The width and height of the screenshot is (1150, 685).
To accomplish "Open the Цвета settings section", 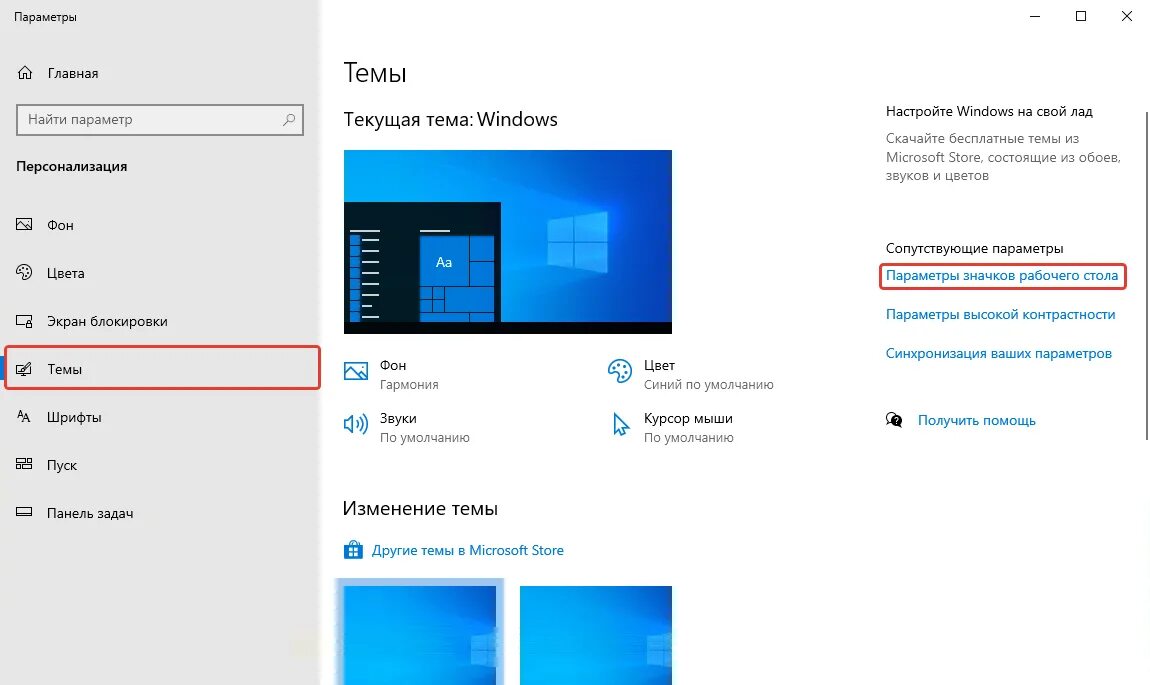I will [x=66, y=273].
